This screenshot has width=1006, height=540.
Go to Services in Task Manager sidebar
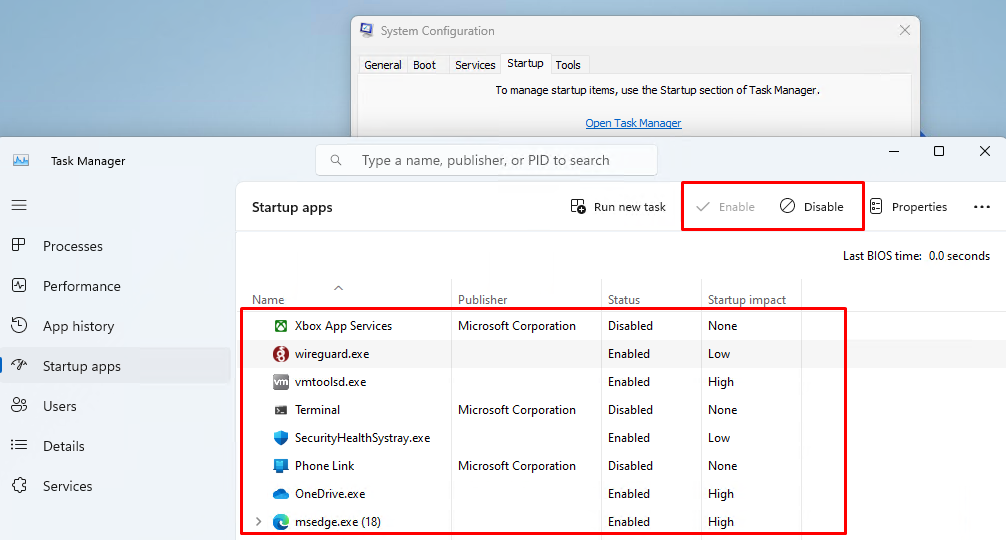(67, 486)
